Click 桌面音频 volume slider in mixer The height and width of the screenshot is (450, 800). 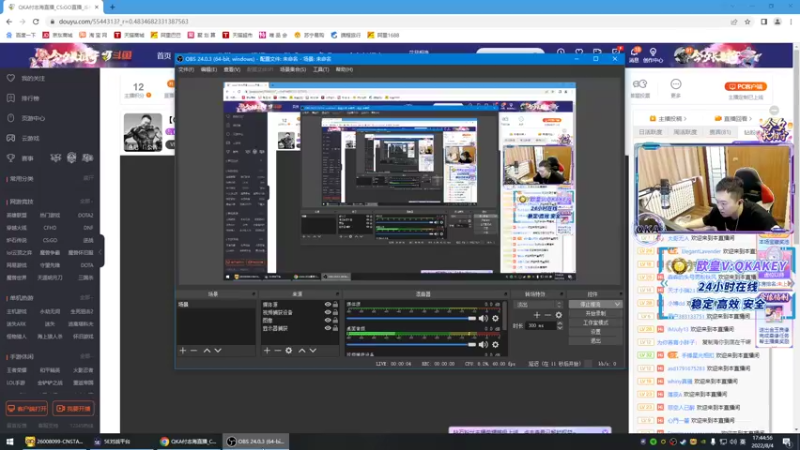pyautogui.click(x=411, y=344)
